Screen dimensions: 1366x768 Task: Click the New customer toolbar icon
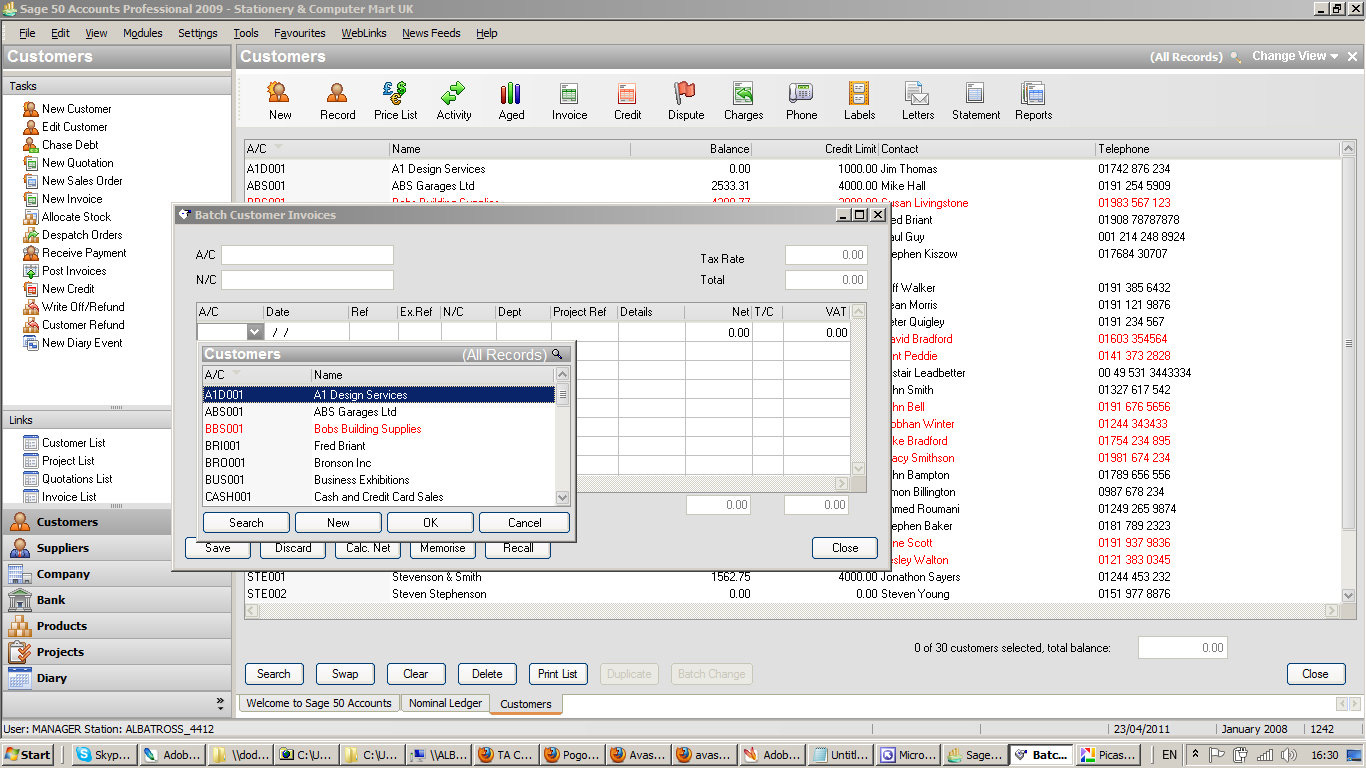280,101
